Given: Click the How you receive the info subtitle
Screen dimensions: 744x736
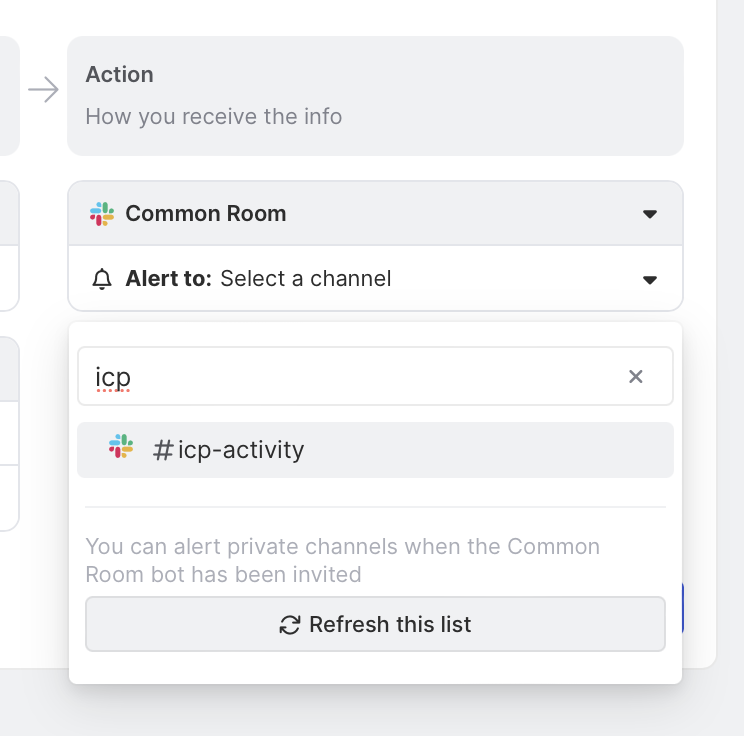Looking at the screenshot, I should pos(214,117).
